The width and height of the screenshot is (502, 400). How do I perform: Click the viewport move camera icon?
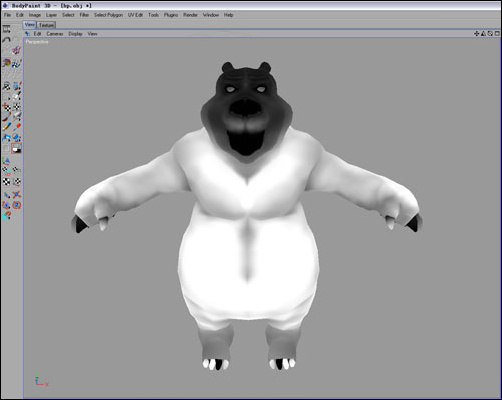pyautogui.click(x=476, y=33)
